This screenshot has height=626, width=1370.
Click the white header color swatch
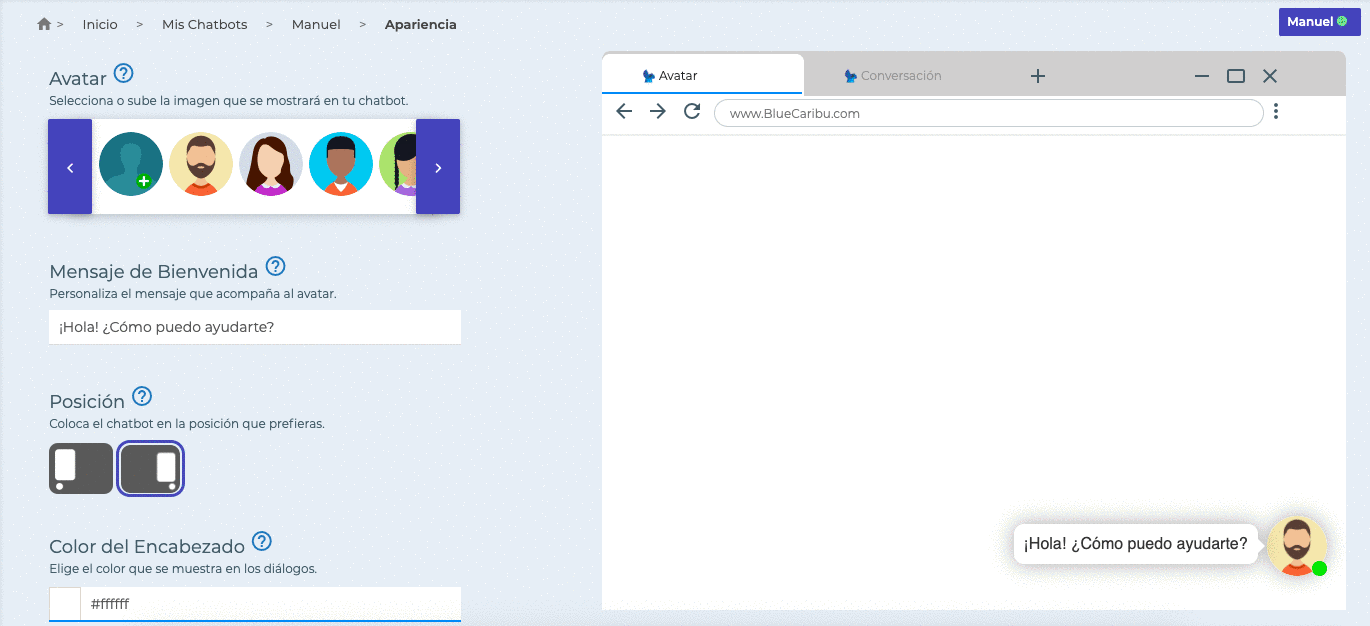tap(65, 604)
